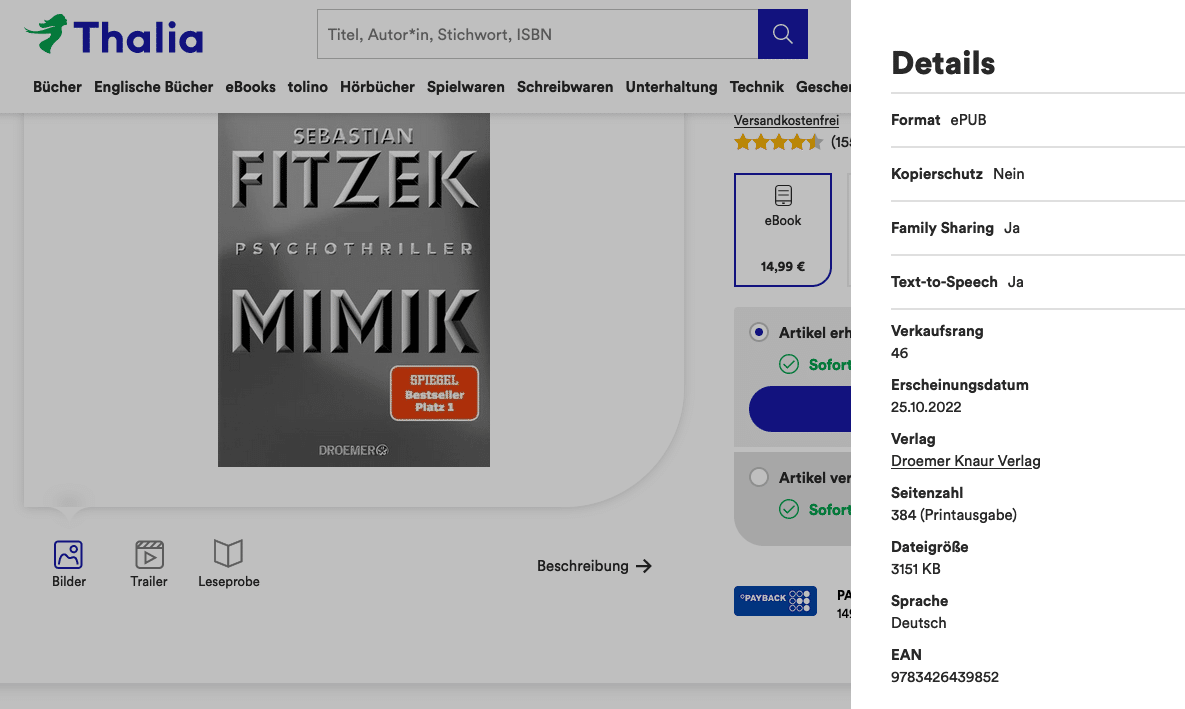Click the Erscheinungsdatum value 25.10.2022
Image resolution: width=1185 pixels, height=709 pixels.
coord(926,407)
